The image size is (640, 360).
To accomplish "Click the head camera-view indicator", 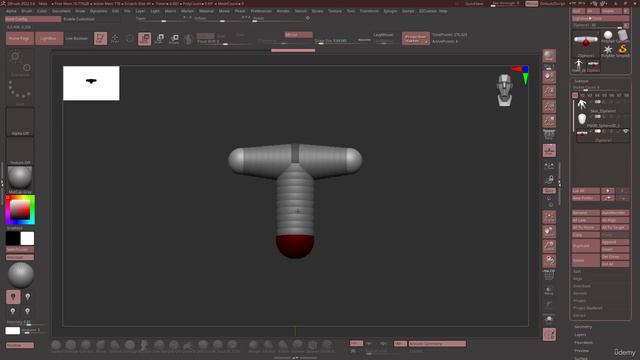I will pos(504,90).
